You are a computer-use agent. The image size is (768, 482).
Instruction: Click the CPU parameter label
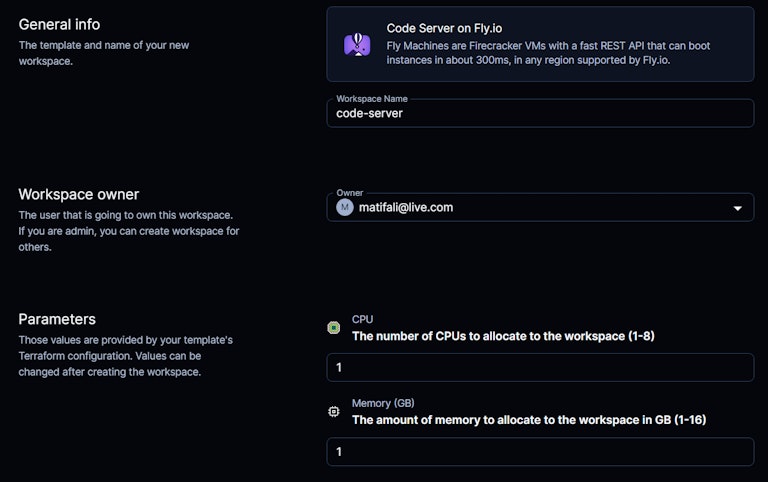coord(362,319)
